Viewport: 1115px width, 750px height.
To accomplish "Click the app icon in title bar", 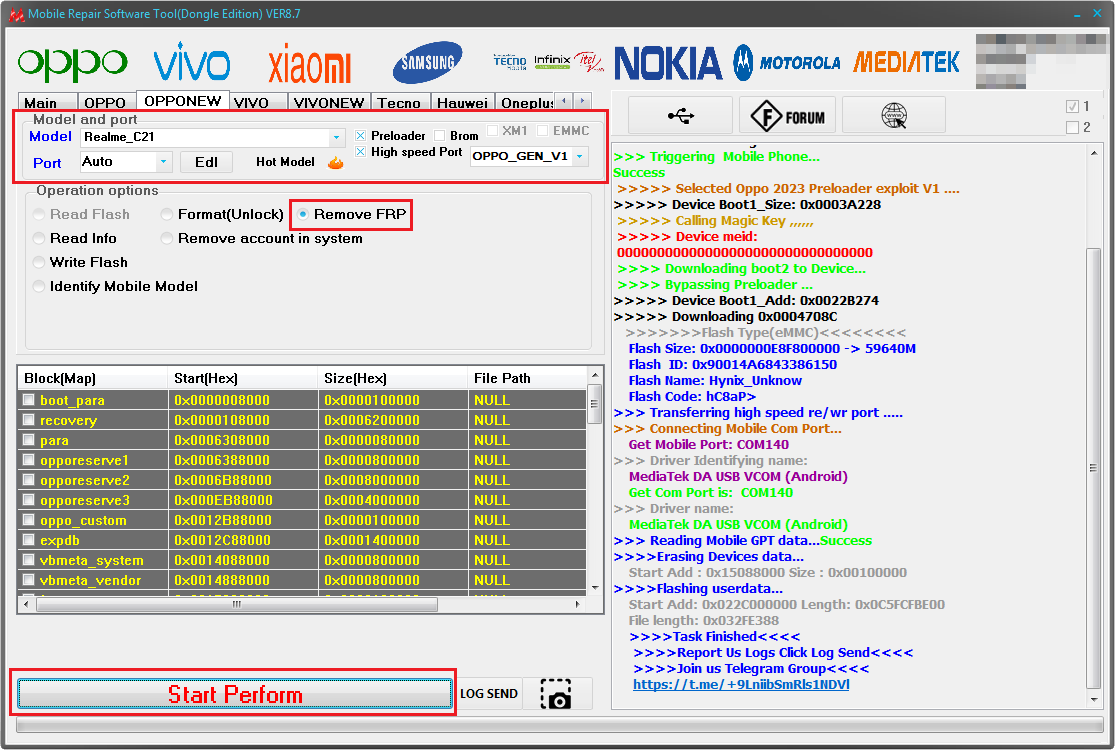I will click(16, 14).
